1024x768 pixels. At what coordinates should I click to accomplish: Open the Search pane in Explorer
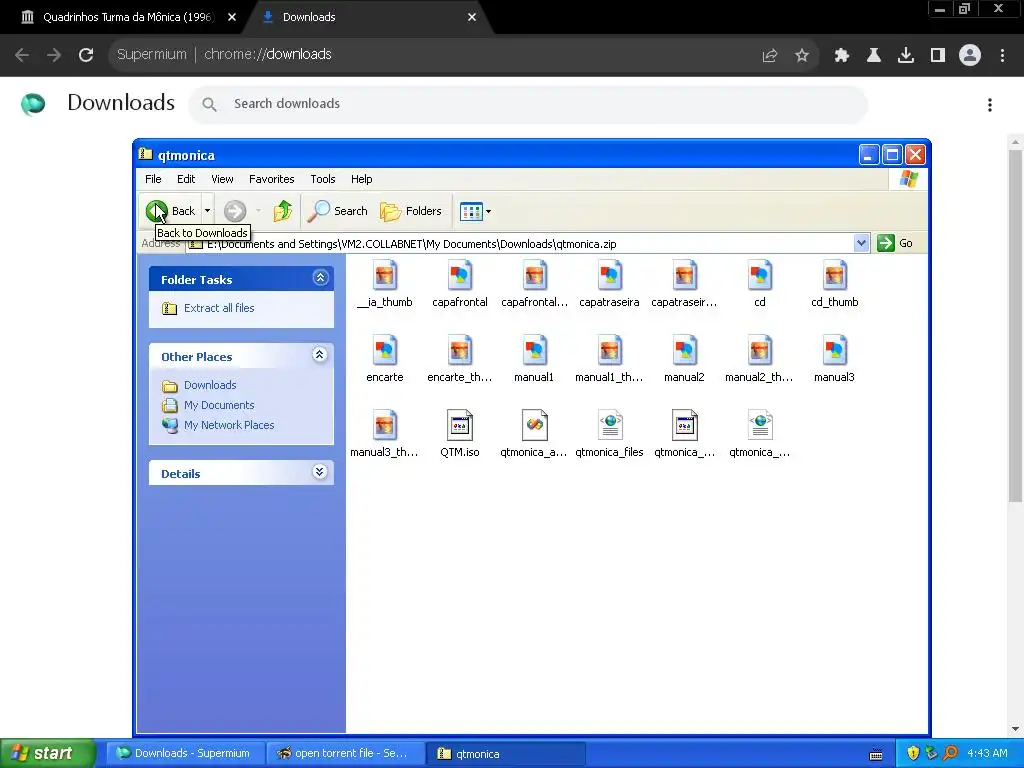(x=338, y=211)
